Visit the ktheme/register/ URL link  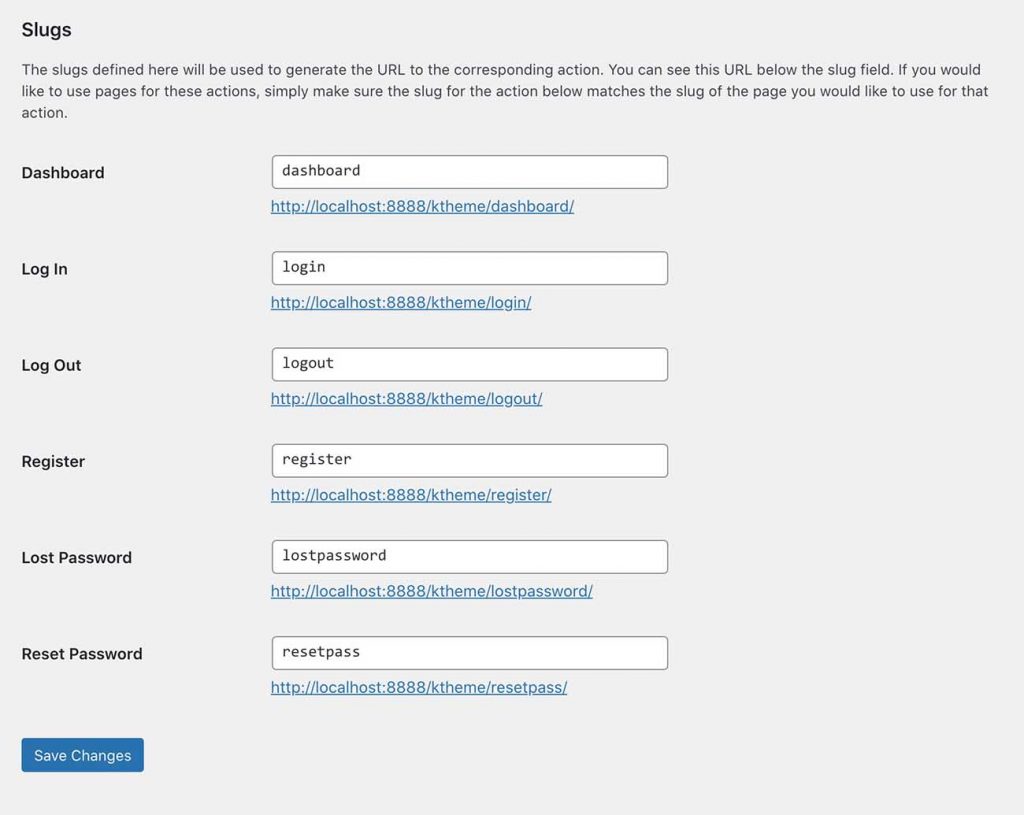411,495
